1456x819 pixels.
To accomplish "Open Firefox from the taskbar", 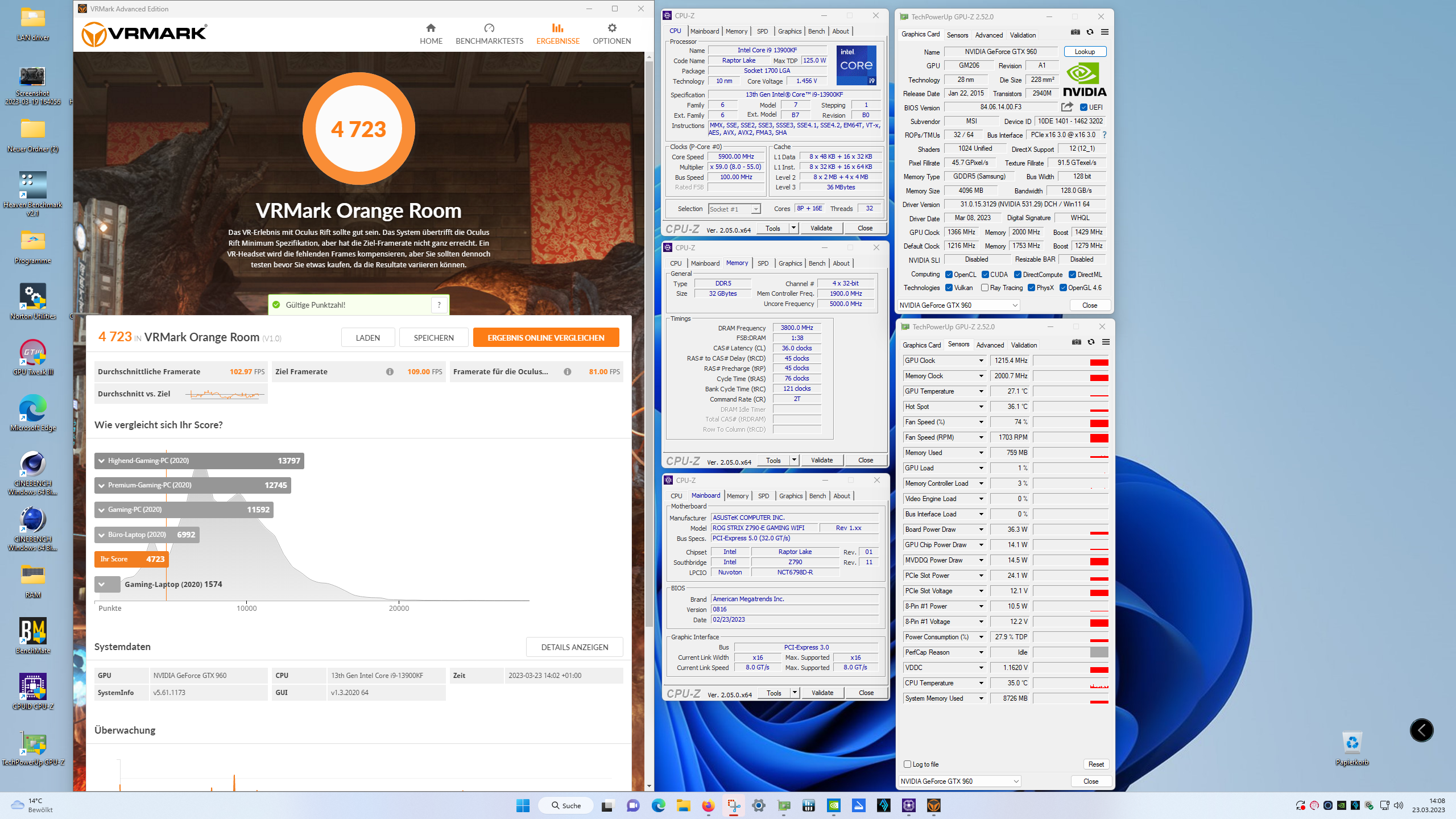I will click(708, 805).
